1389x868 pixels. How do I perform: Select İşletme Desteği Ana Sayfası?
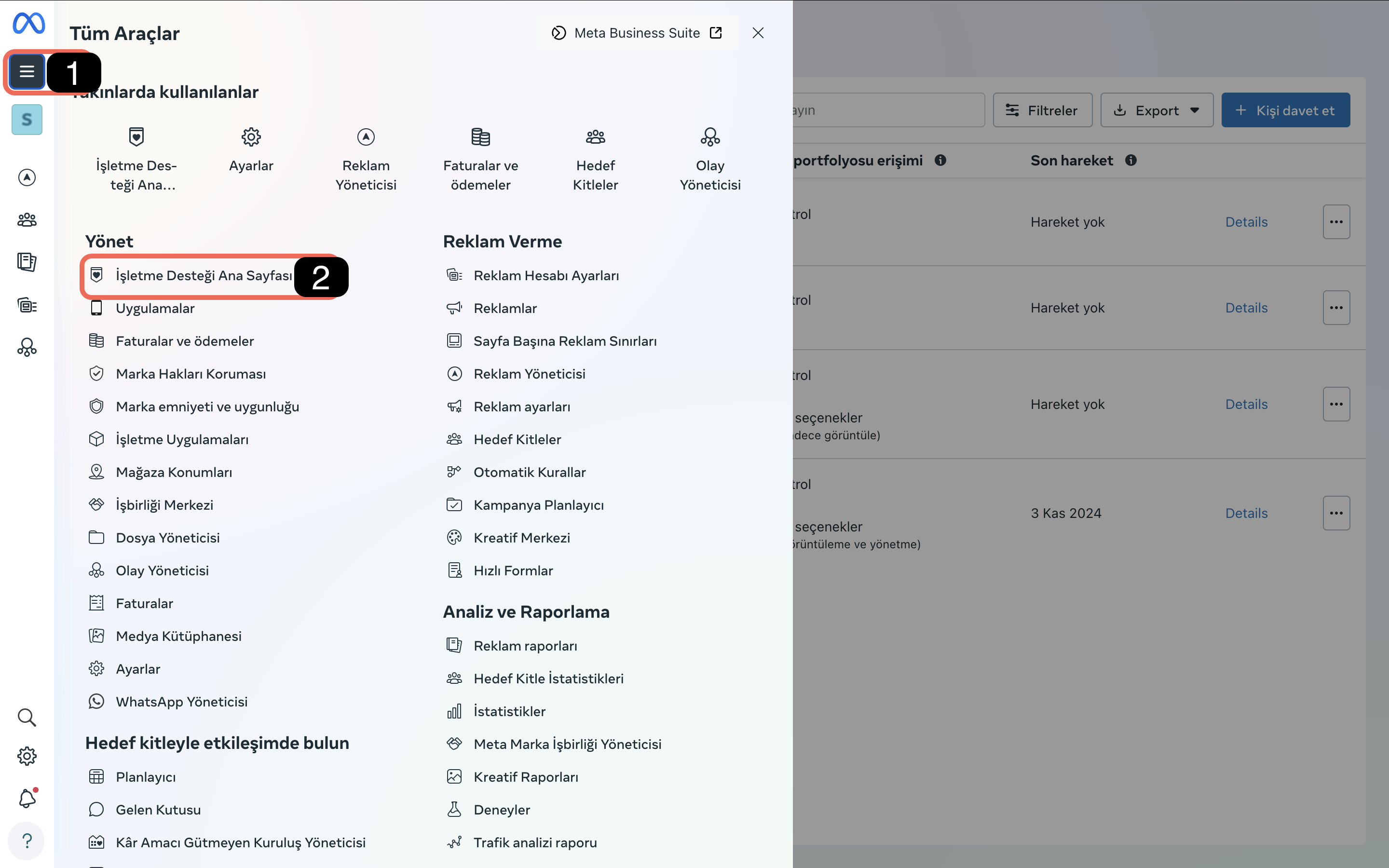(191, 275)
